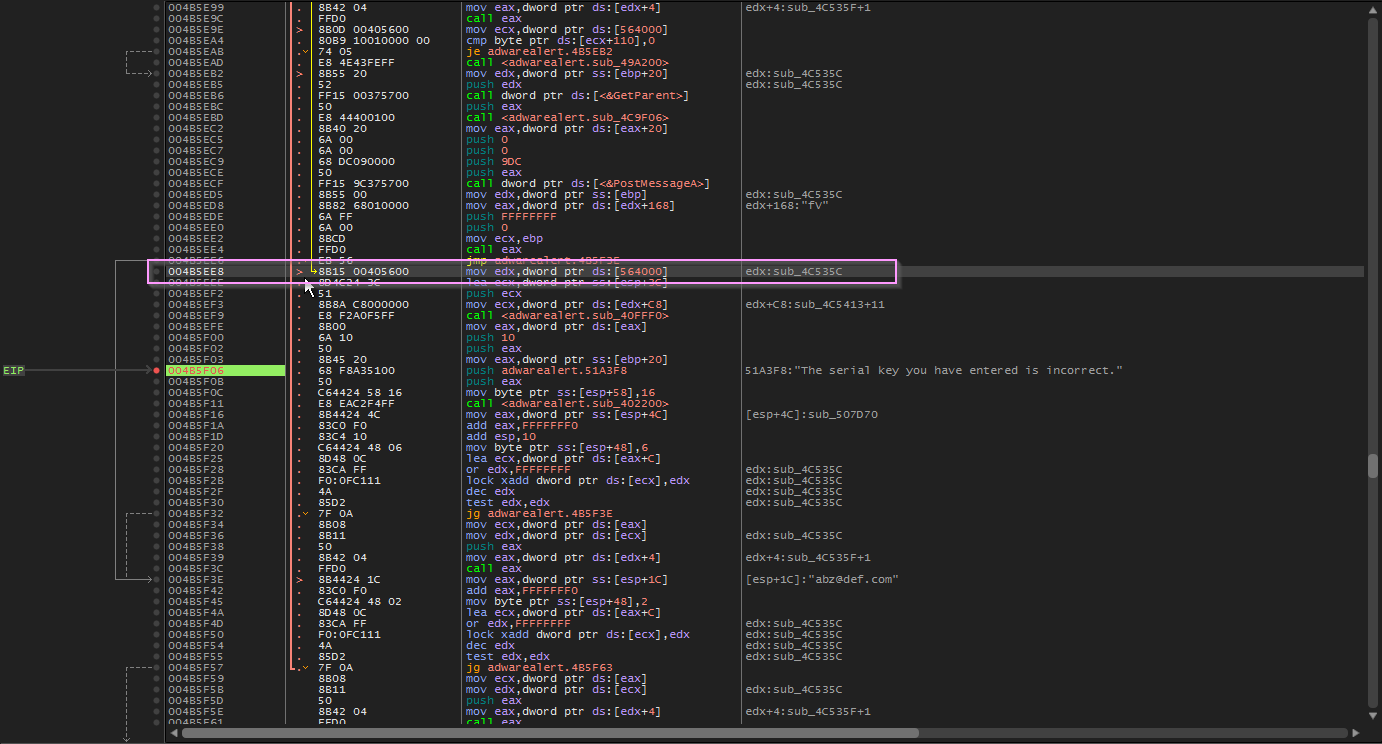The image size is (1382, 744).
Task: Toggle breakpoint dot beside address 004B5EB2
Action: pyautogui.click(x=157, y=73)
